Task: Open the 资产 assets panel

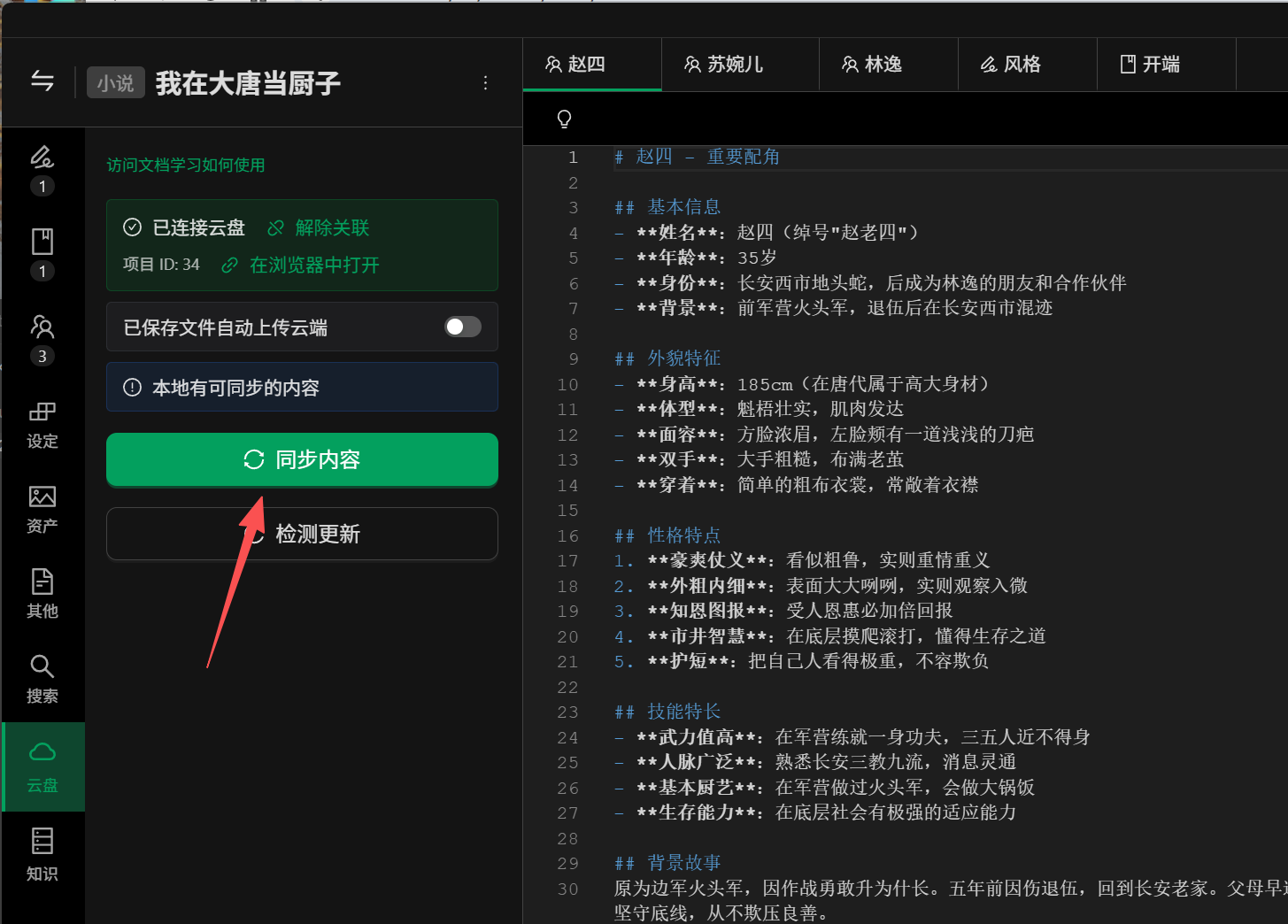Action: point(42,509)
